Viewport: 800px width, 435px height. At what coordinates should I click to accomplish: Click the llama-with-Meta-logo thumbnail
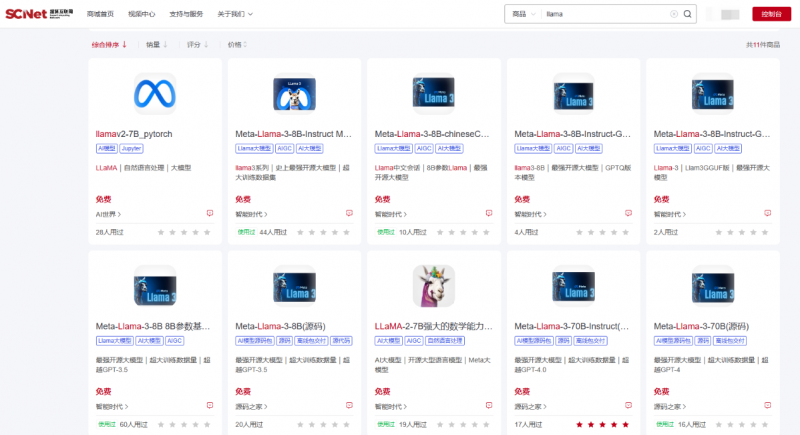[294, 94]
